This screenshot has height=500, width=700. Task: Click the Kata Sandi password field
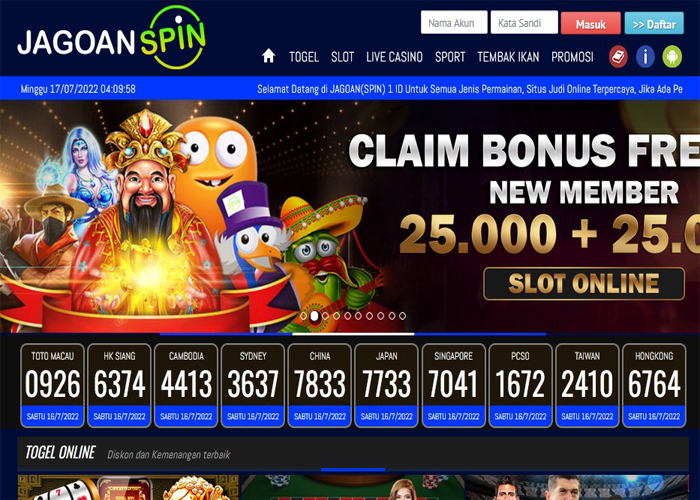click(x=524, y=22)
